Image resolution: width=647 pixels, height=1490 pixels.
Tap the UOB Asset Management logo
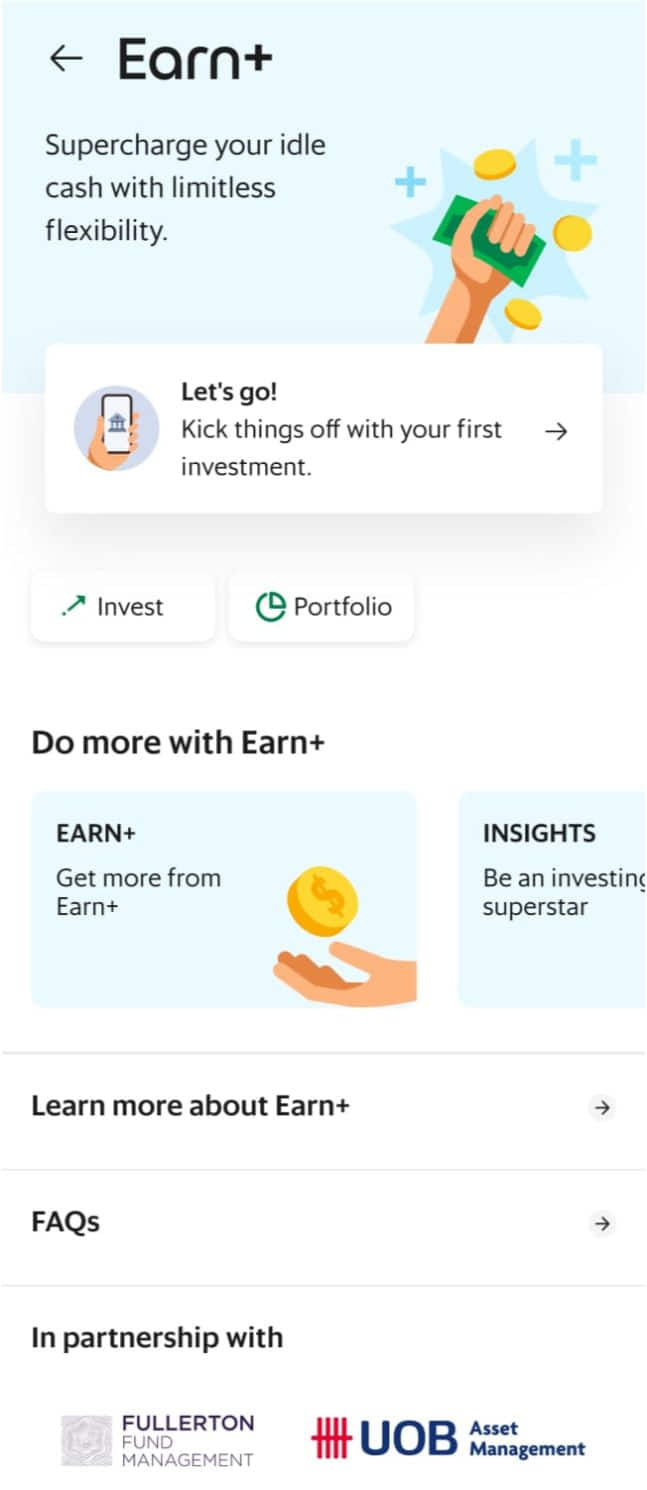point(448,1437)
